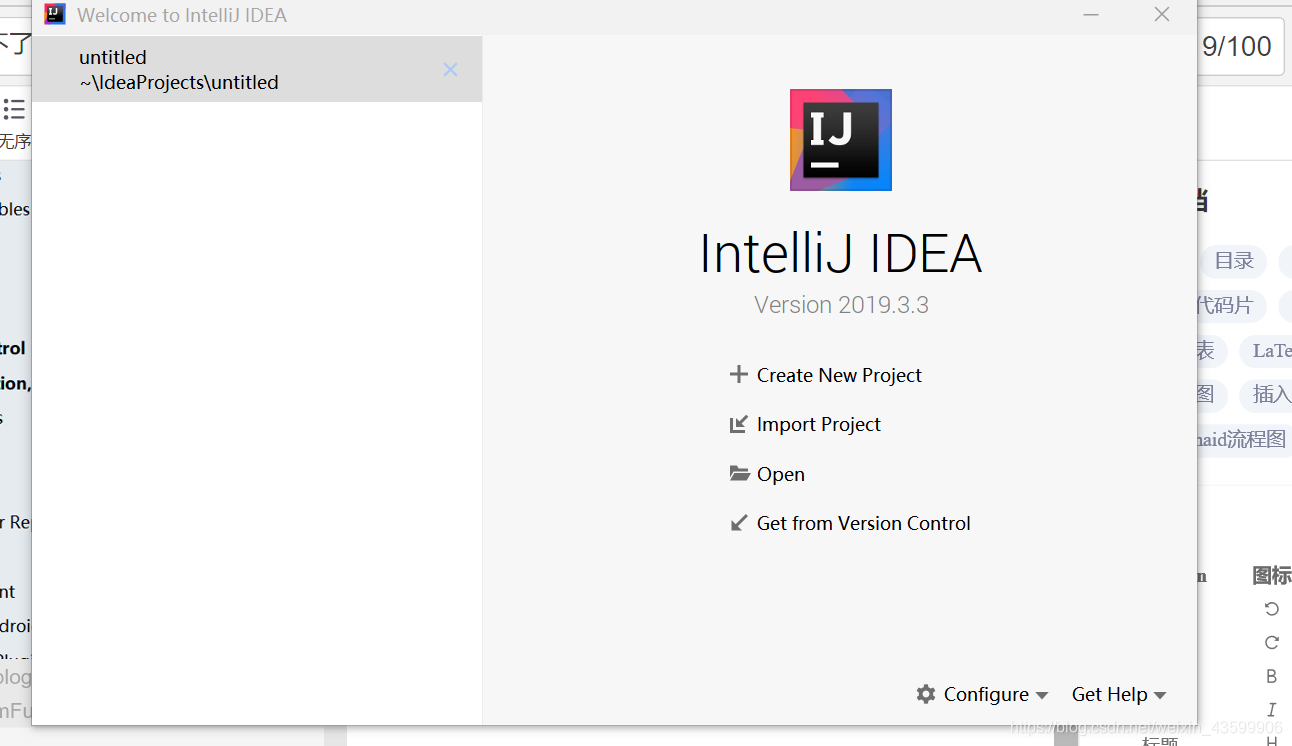Screen dimensions: 1292x746
Task: Click the Import Project arrow icon
Action: coord(739,424)
